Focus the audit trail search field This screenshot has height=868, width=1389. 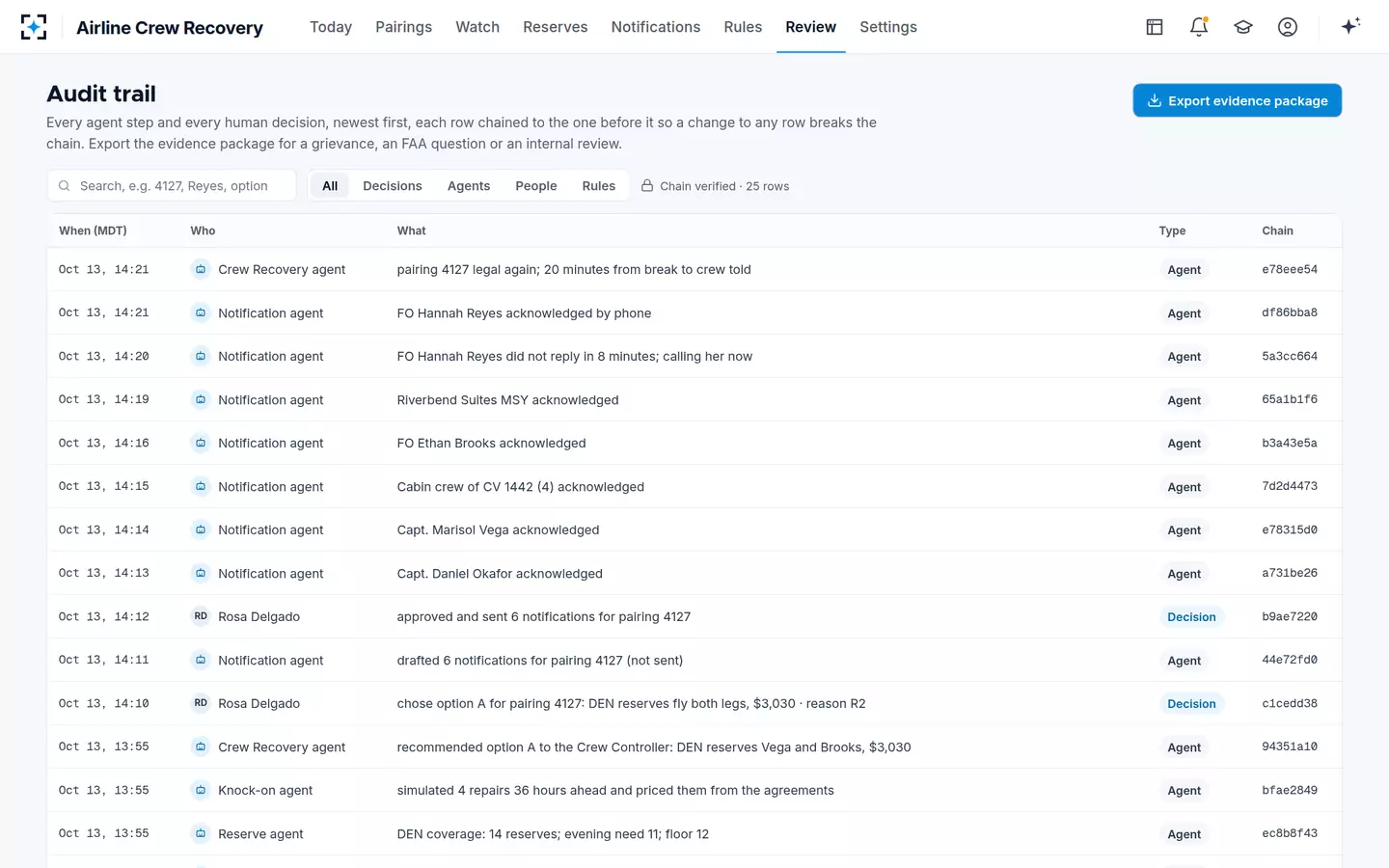pos(172,186)
